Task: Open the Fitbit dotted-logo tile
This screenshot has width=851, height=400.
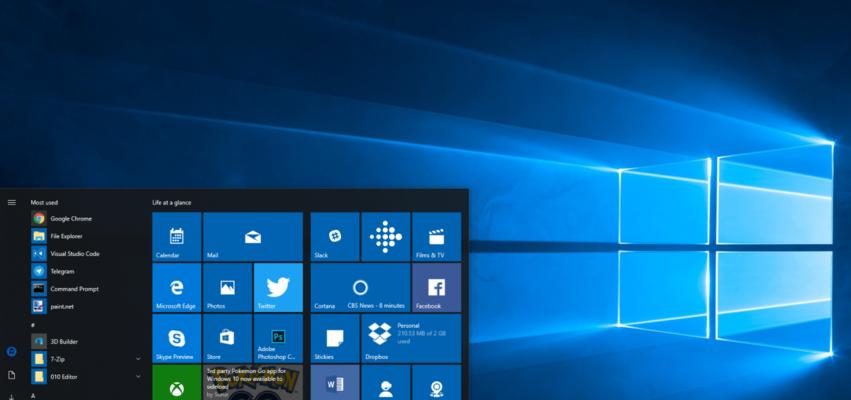Action: (x=386, y=237)
